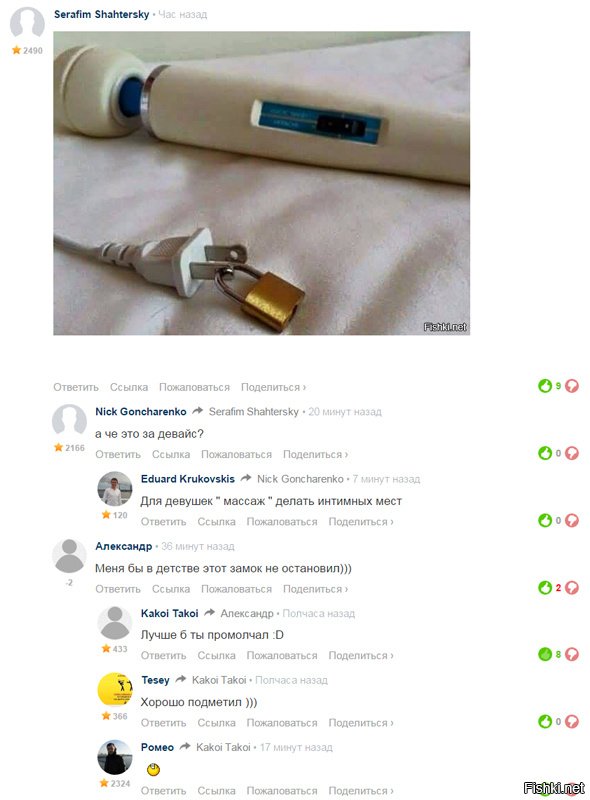
Task: Downvote Александр's comment about the lock
Action: 572,588
